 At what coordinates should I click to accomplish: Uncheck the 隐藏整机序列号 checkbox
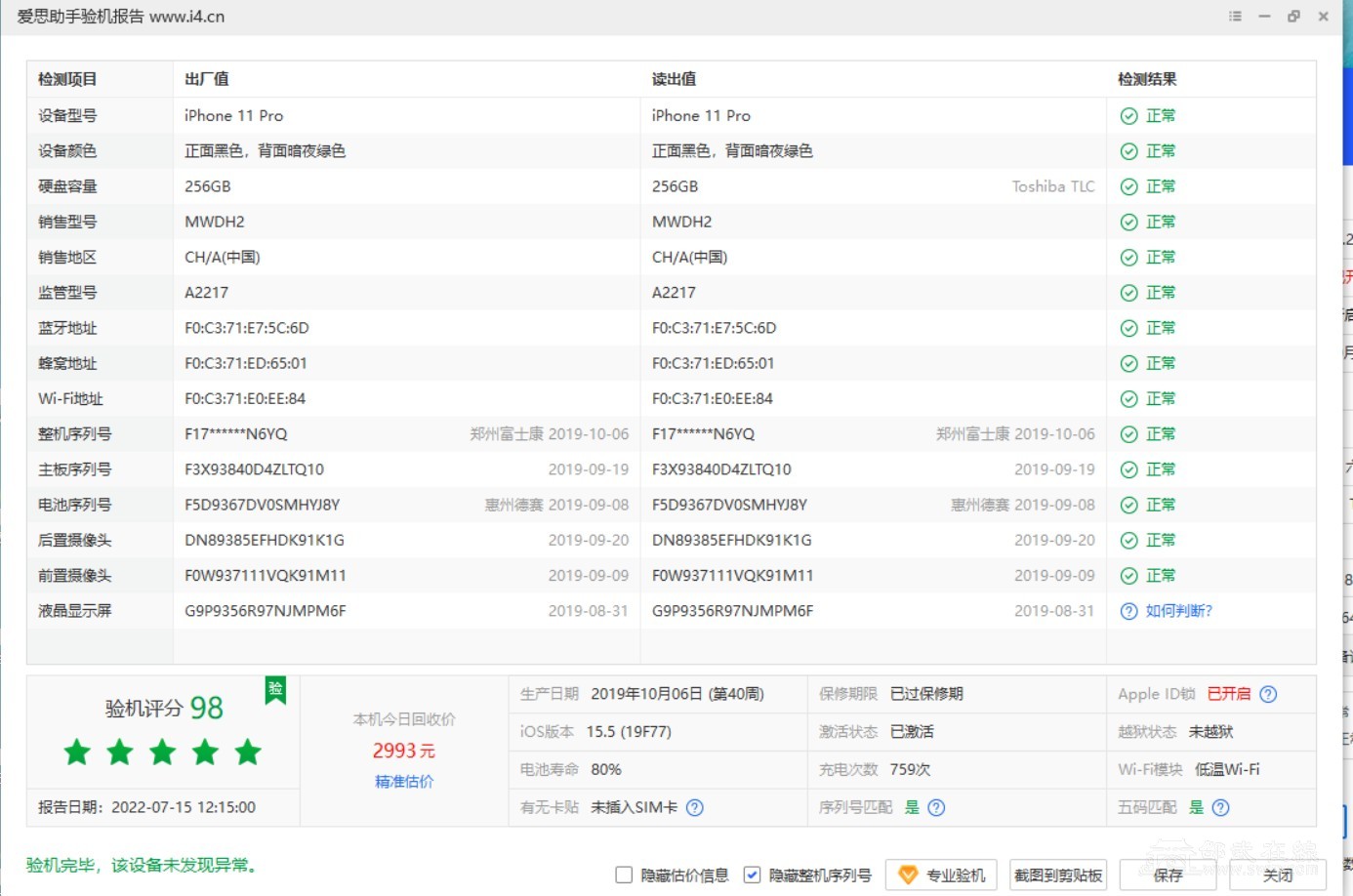[752, 875]
